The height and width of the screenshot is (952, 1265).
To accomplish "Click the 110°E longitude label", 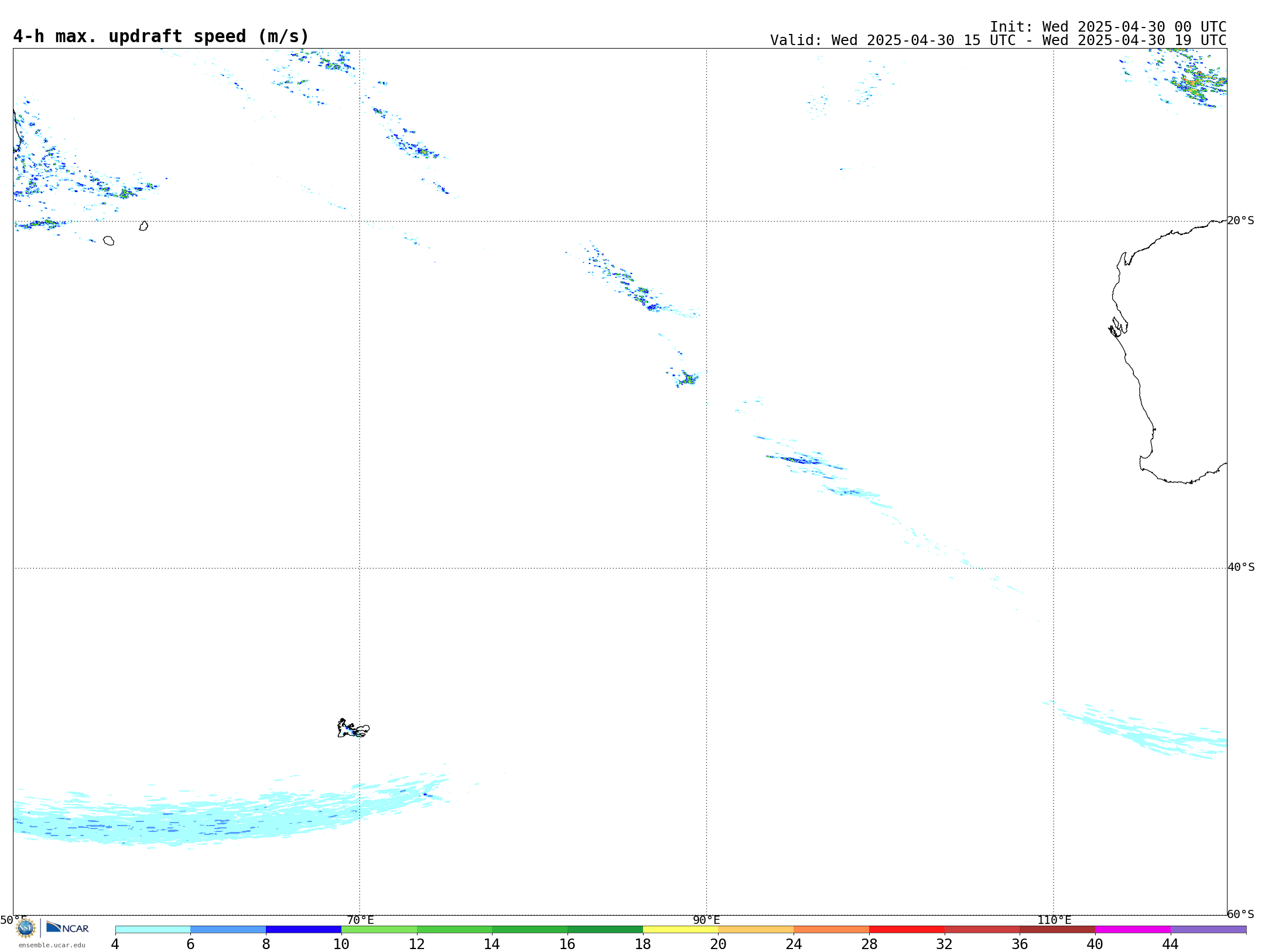I will pos(1054,920).
